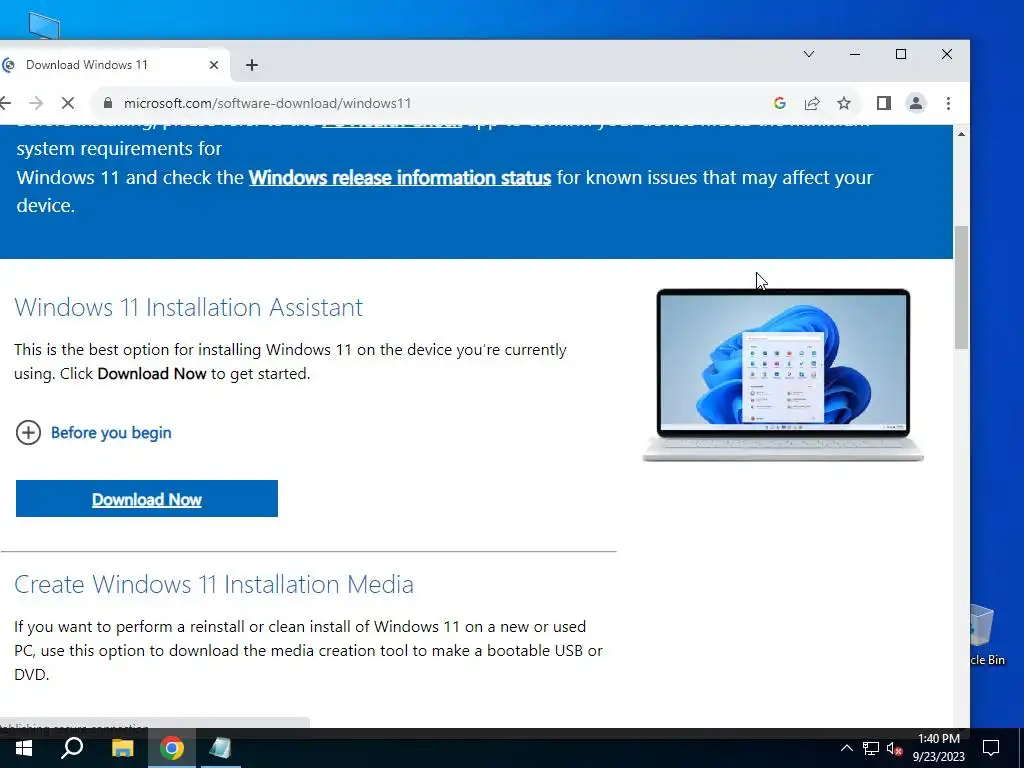Viewport: 1024px width, 768px height.
Task: Stop loading the page with the X button
Action: (68, 103)
